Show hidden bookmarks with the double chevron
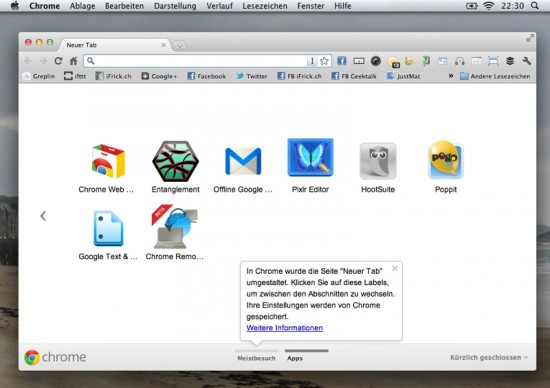Image resolution: width=550 pixels, height=388 pixels. click(x=451, y=76)
